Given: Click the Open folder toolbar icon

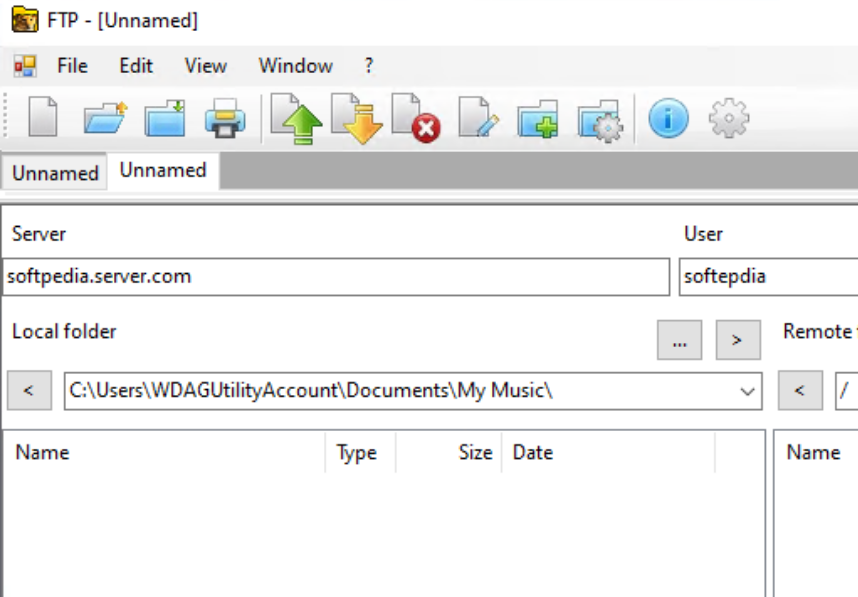Looking at the screenshot, I should point(104,120).
